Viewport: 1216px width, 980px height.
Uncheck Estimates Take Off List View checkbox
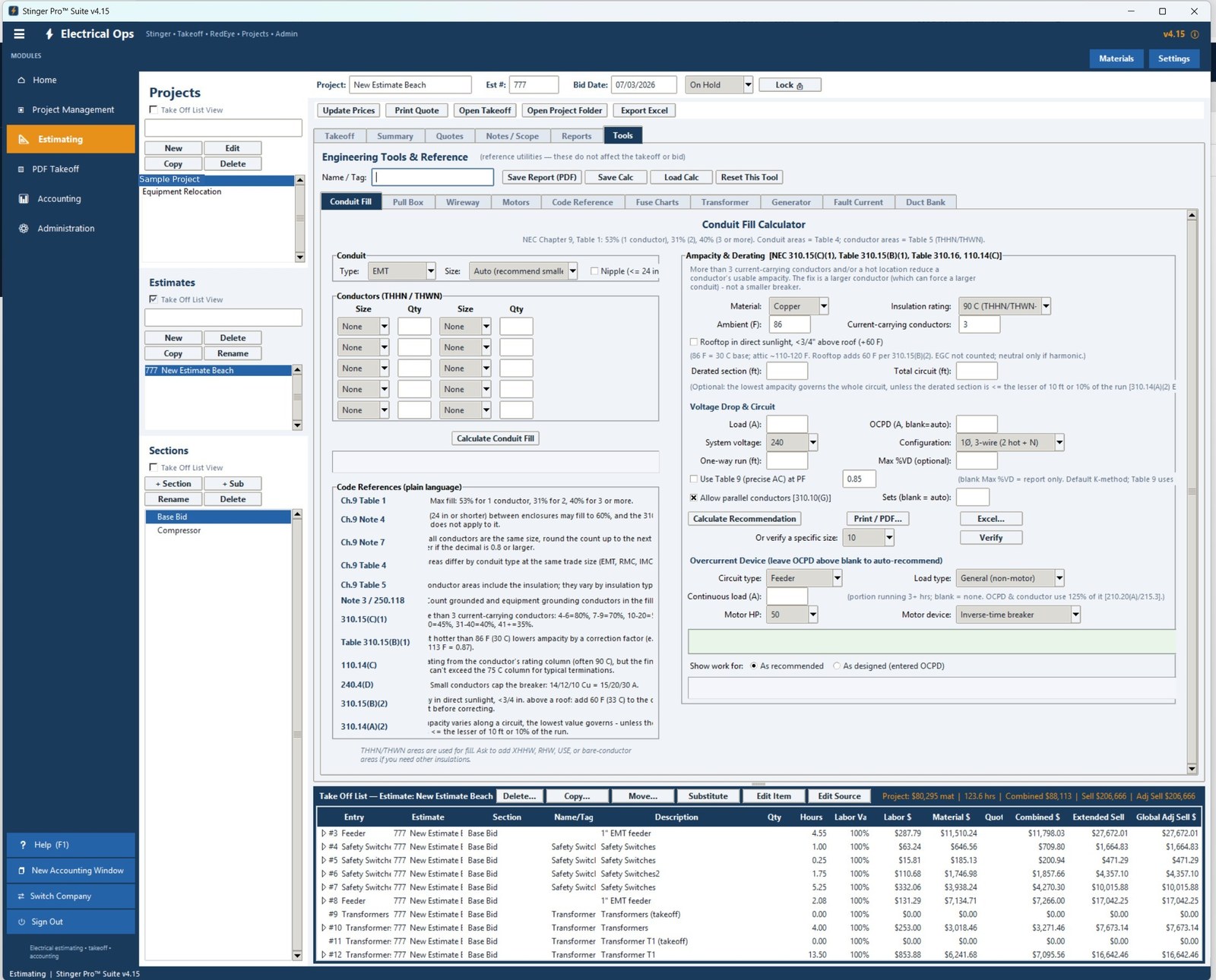(154, 299)
